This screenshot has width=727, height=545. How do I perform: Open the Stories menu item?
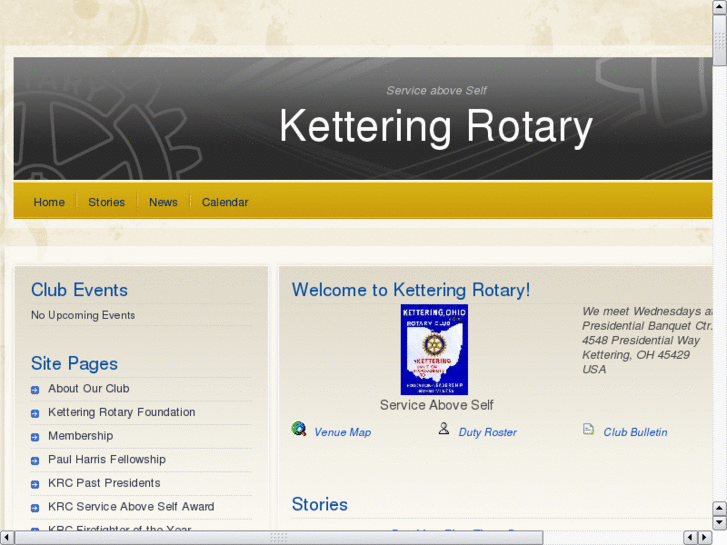[107, 202]
